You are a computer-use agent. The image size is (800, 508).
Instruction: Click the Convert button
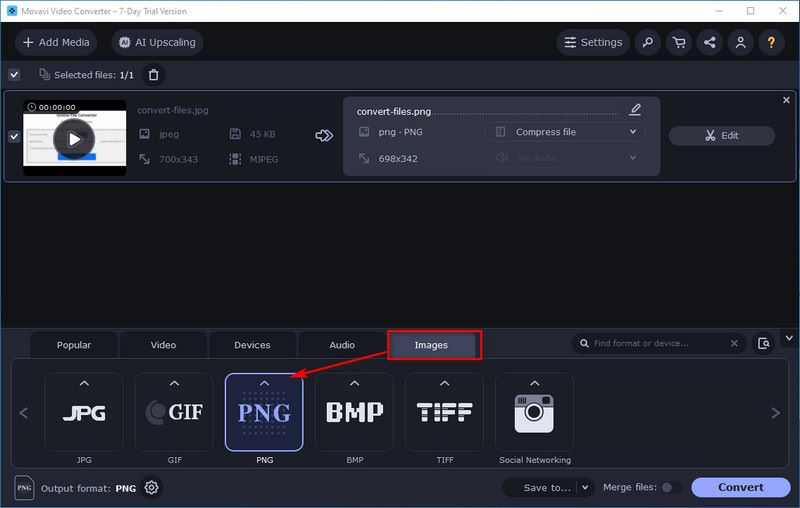[x=741, y=488]
